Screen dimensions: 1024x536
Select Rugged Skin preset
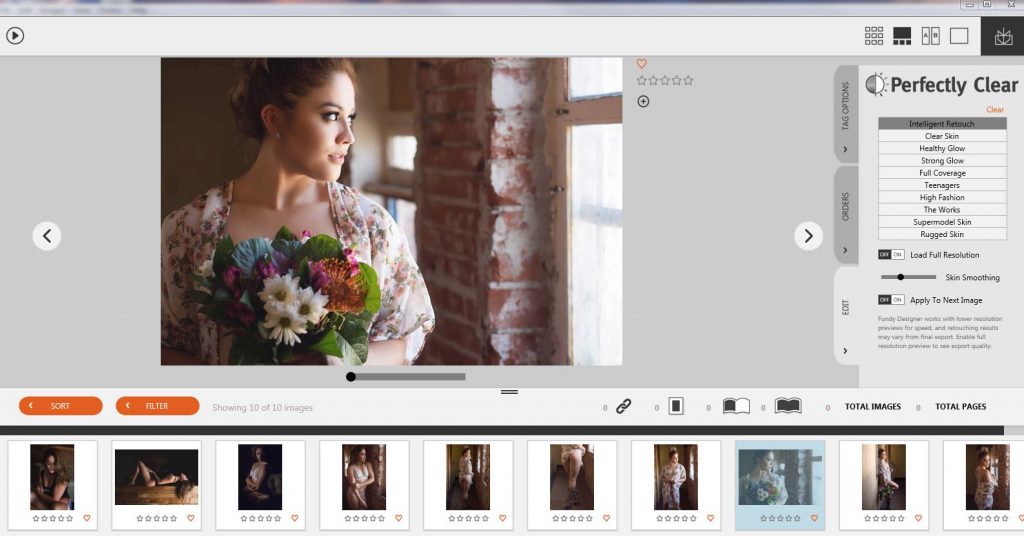tap(942, 234)
